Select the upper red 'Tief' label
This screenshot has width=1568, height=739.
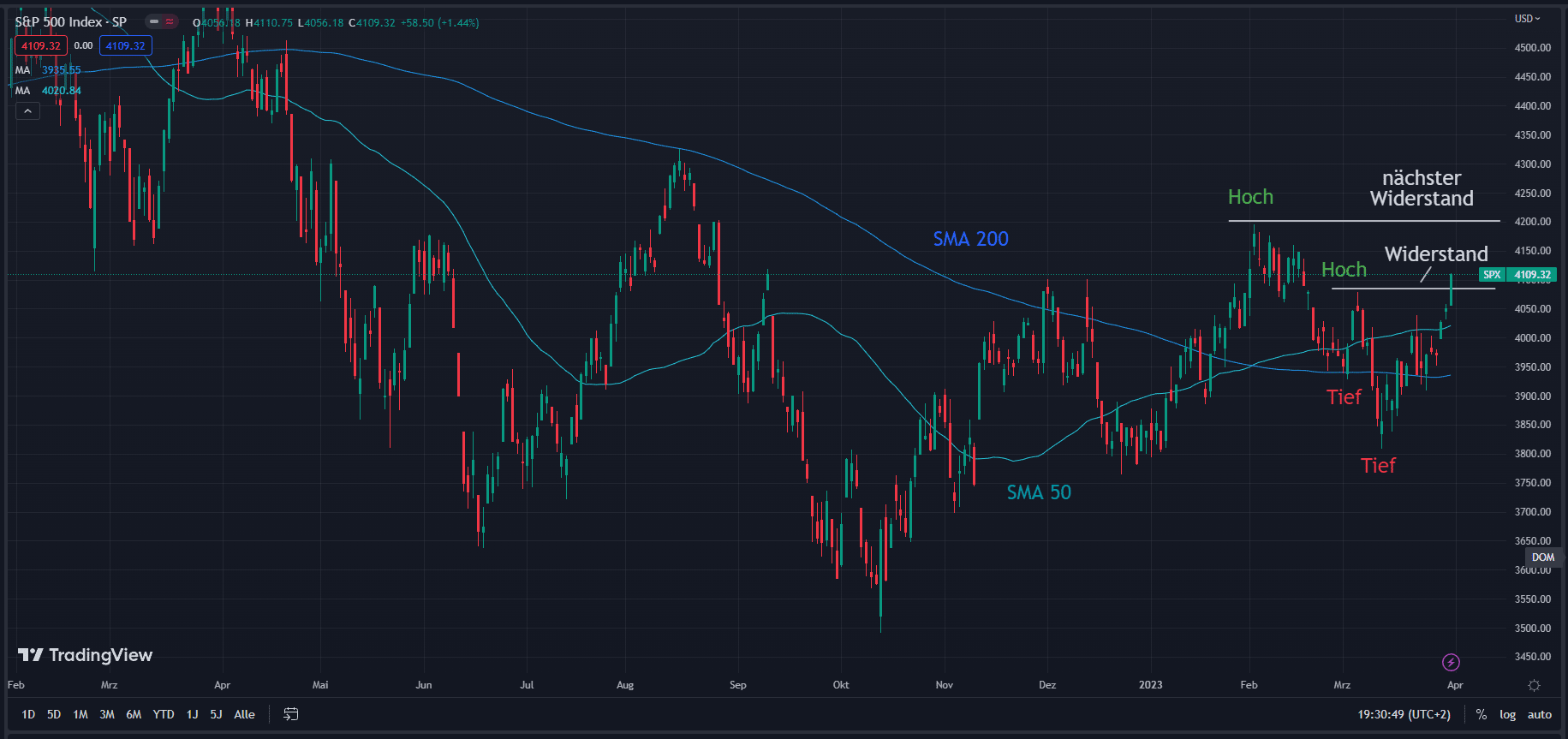[1344, 396]
